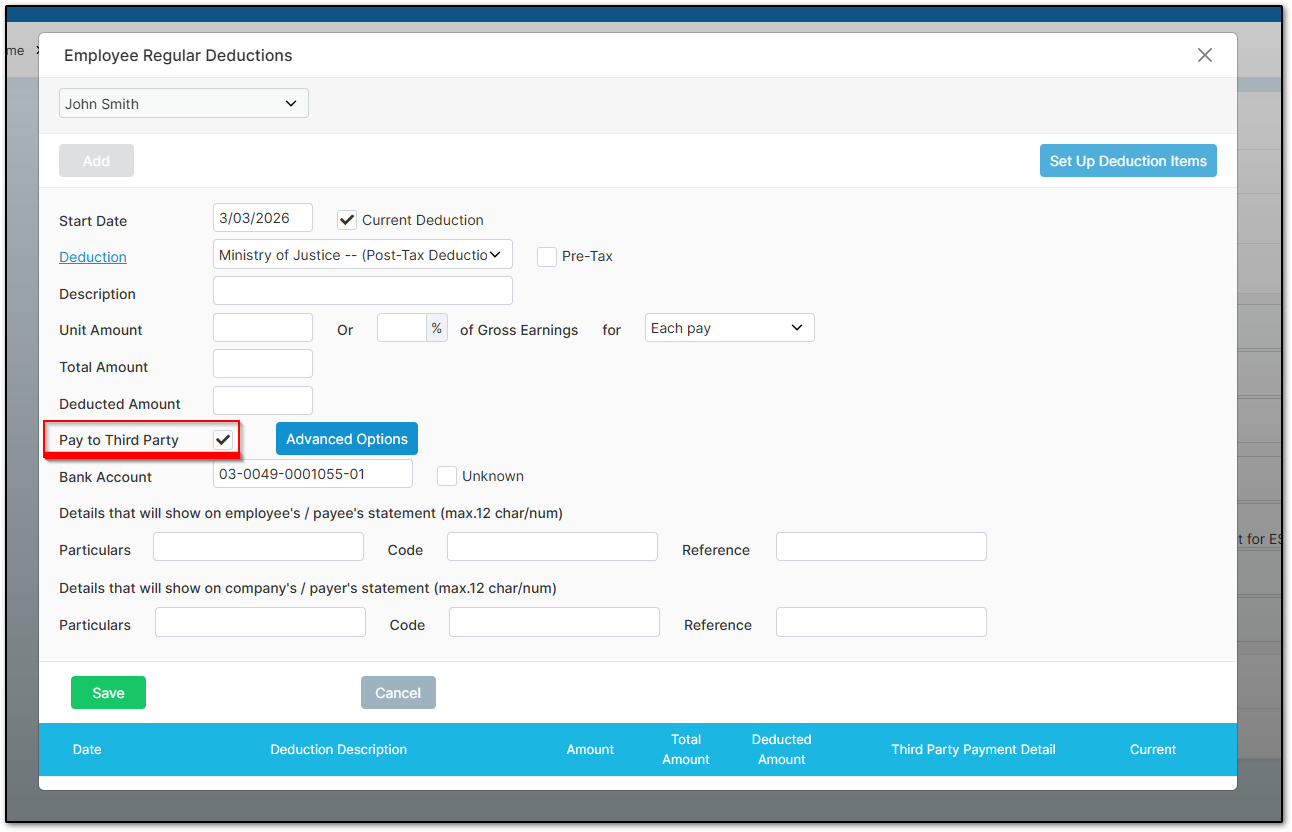1292x832 pixels.
Task: Uncheck the Current Deduction checkbox
Action: tap(346, 219)
